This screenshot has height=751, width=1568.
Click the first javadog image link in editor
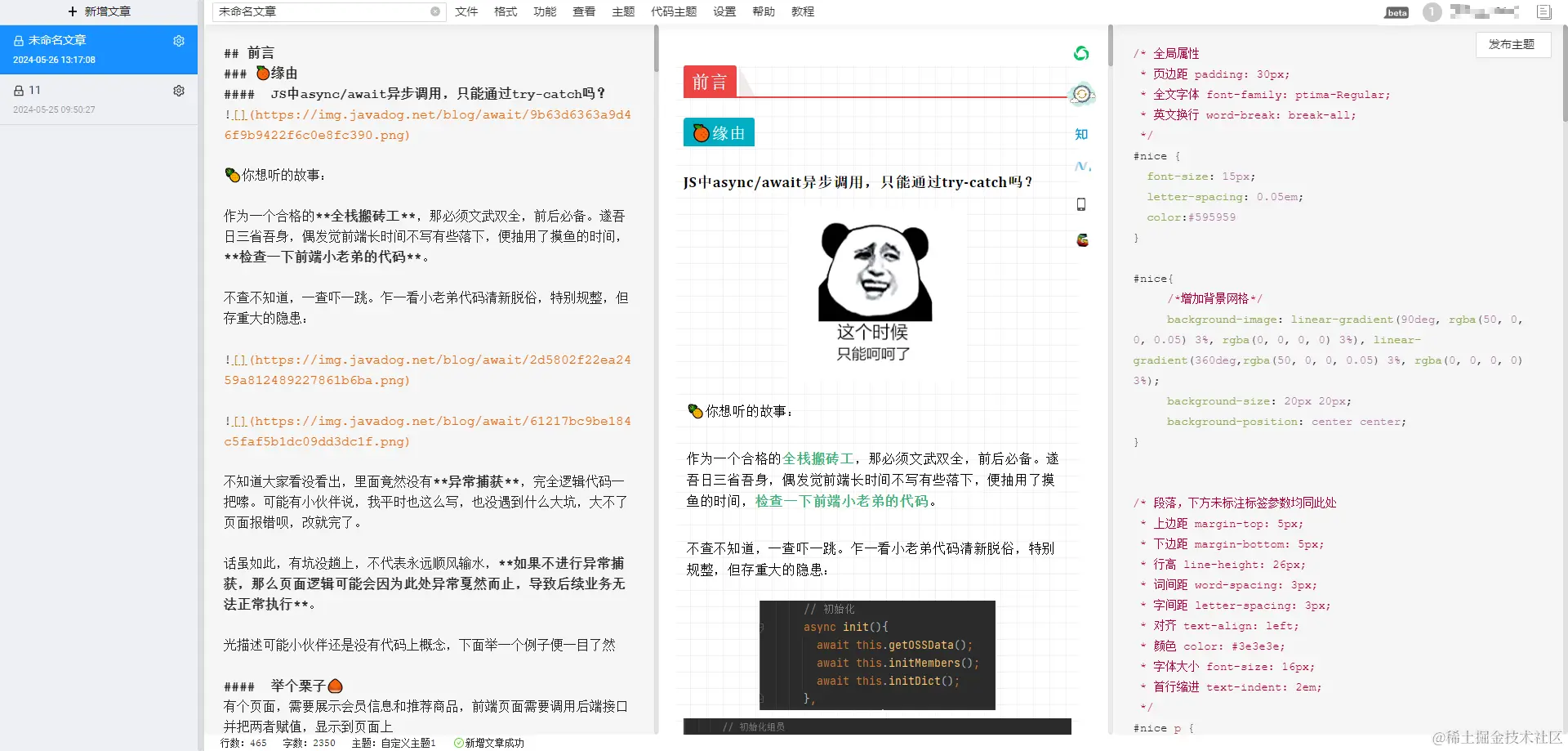[427, 124]
